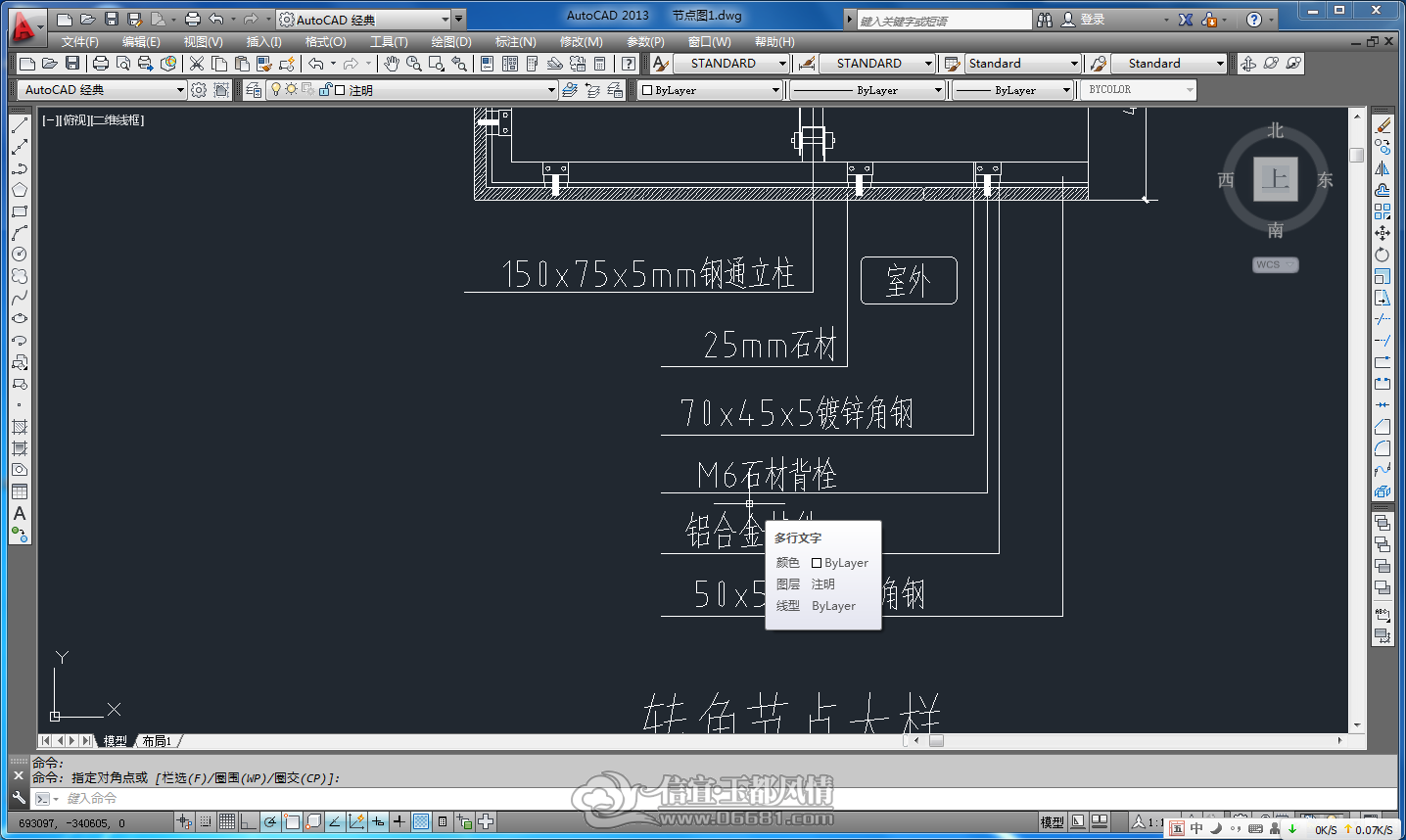Open the Properties palette icon
Screen dimensions: 1406x840
487,64
